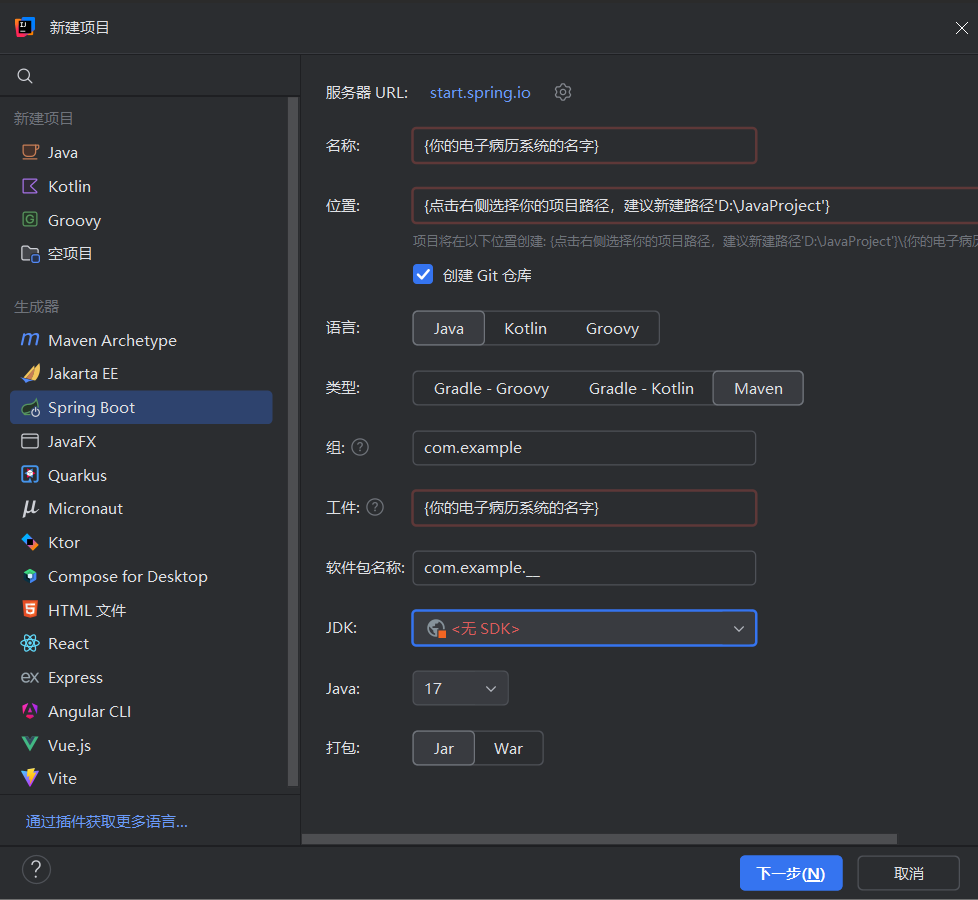Screen dimensions: 978x900
Task: Open the Java version 17 dropdown
Action: [460, 688]
